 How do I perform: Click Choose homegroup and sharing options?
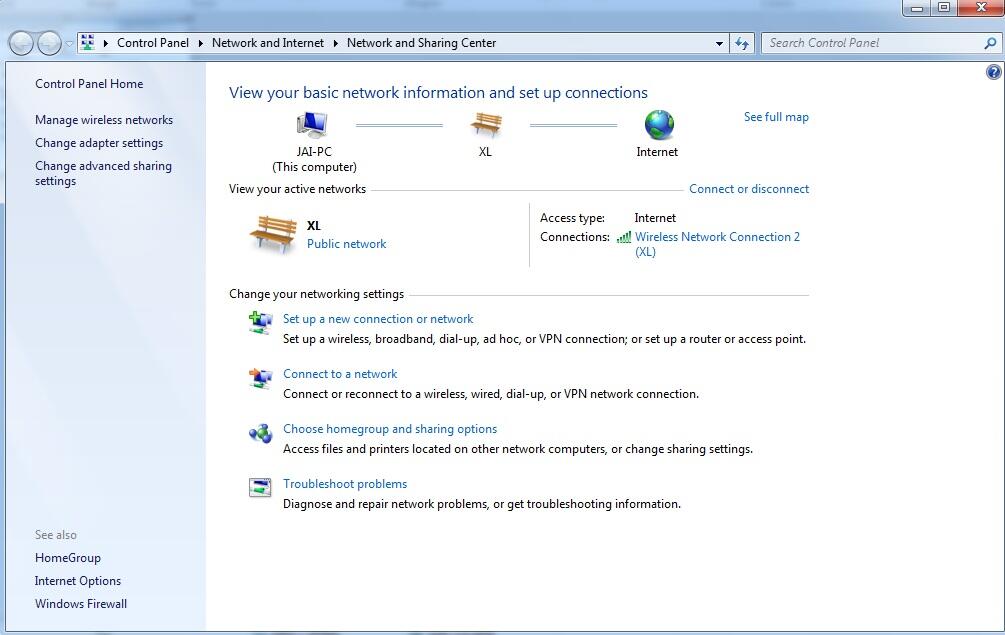(x=390, y=429)
